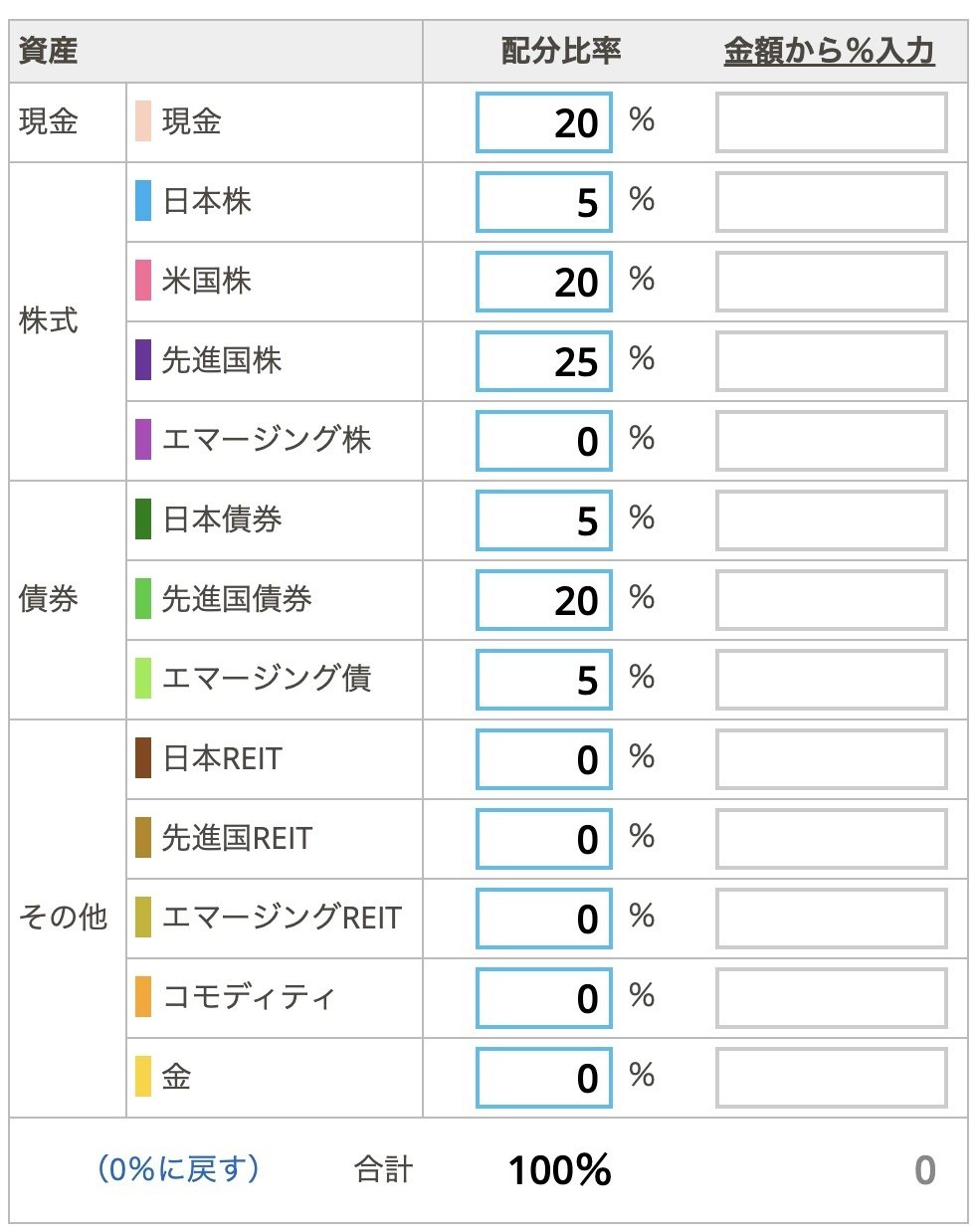Select the 現金 percentage input showing 20

[543, 121]
